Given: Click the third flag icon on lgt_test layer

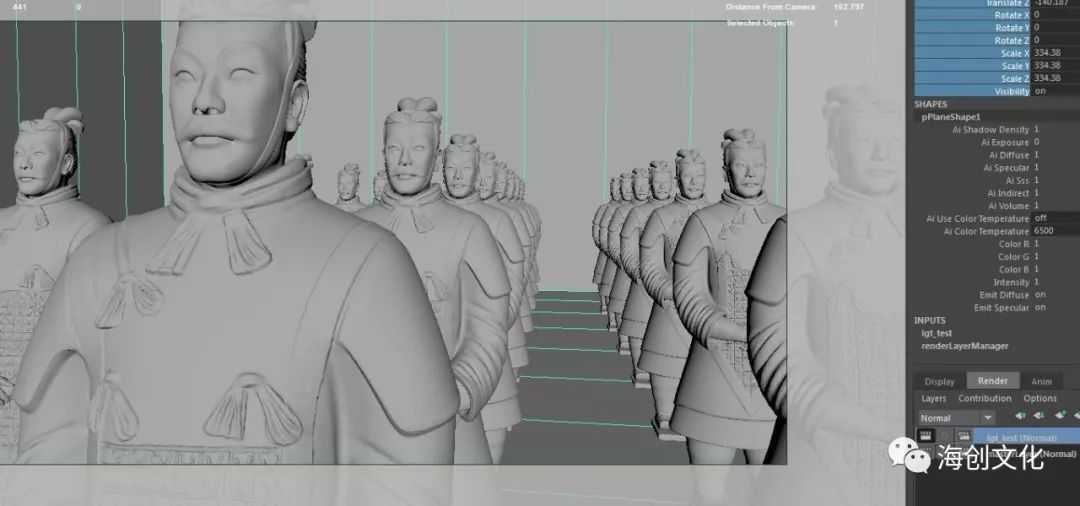Looking at the screenshot, I should (964, 436).
